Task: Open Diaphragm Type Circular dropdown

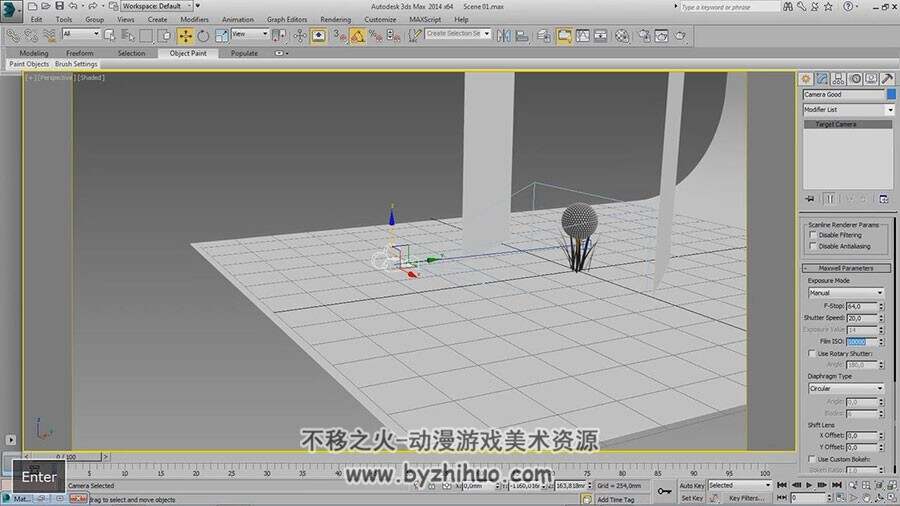Action: pyautogui.click(x=845, y=388)
